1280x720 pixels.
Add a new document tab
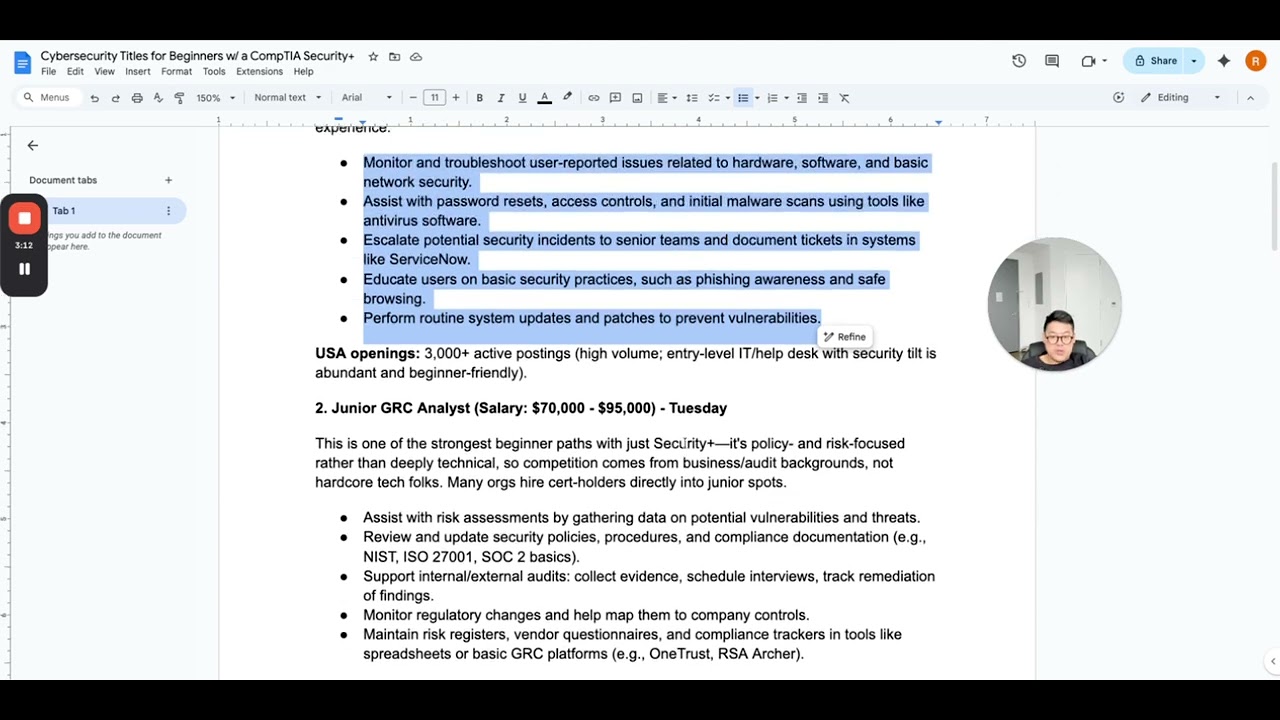[168, 180]
